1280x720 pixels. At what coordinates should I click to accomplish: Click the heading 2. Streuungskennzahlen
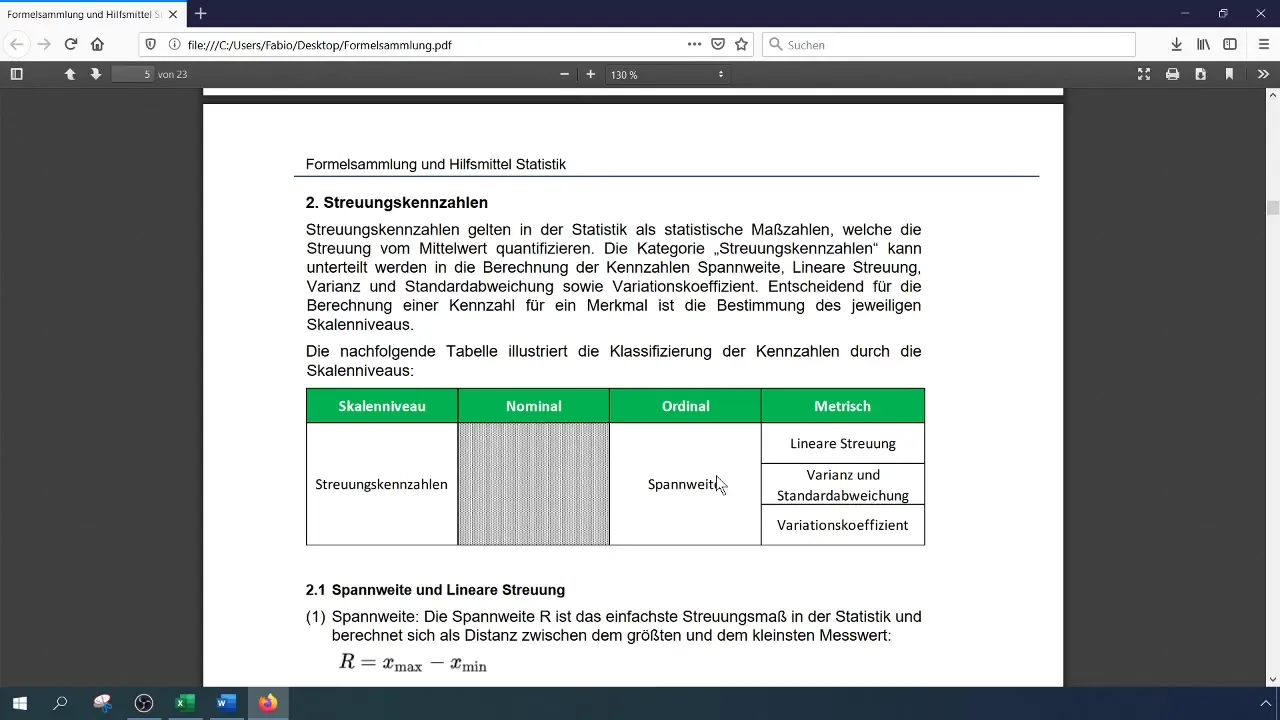point(397,203)
